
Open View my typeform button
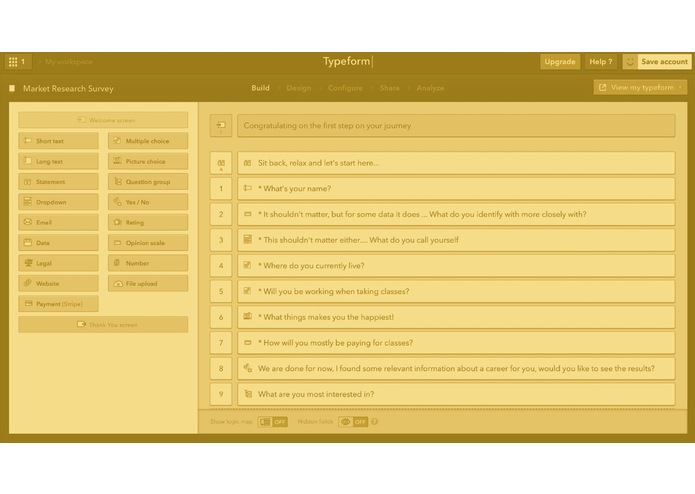pyautogui.click(x=640, y=87)
